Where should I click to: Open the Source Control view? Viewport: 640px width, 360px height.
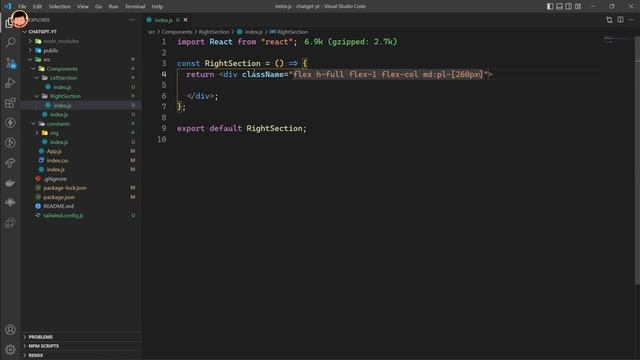coord(11,62)
